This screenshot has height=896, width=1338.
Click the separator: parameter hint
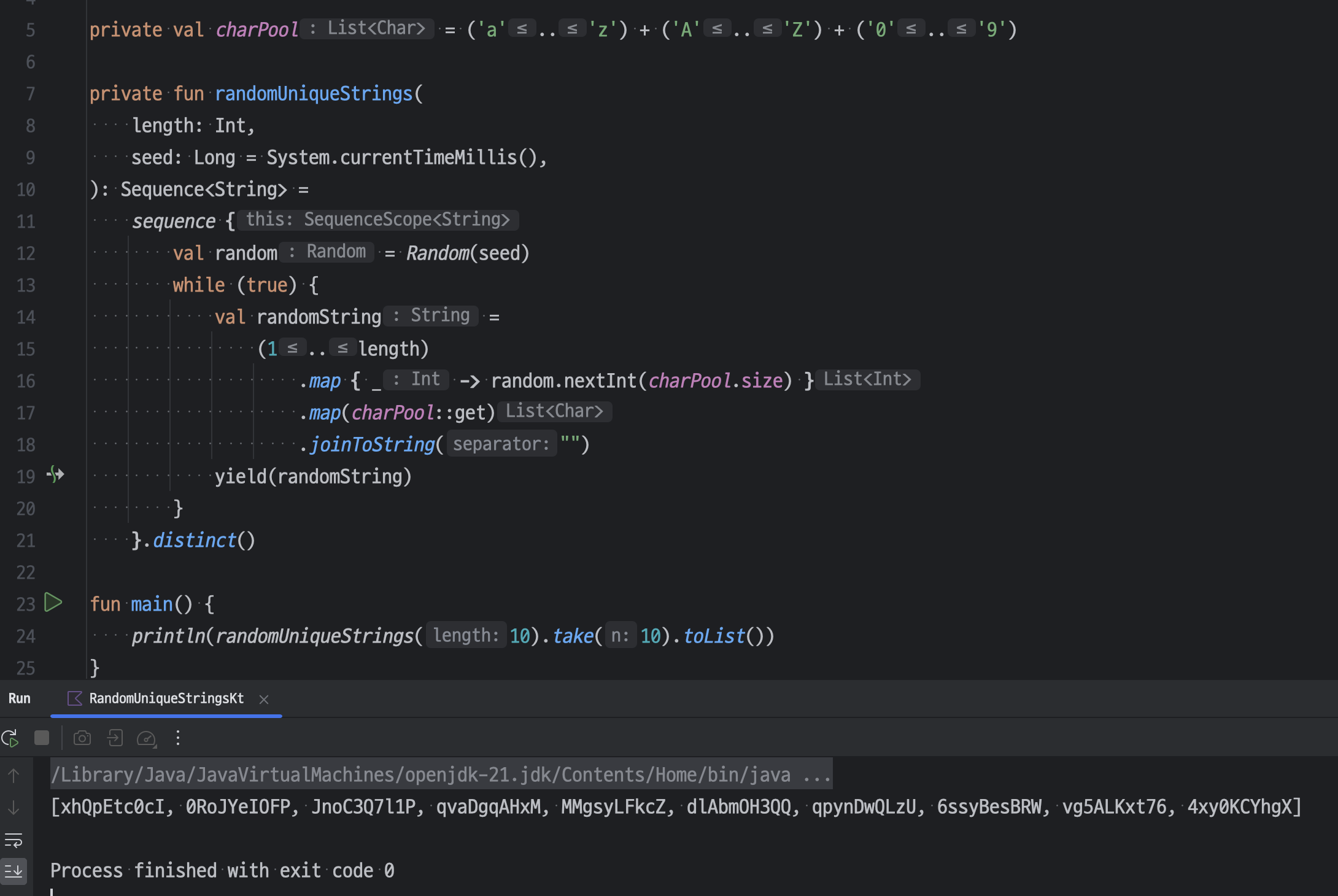501,444
